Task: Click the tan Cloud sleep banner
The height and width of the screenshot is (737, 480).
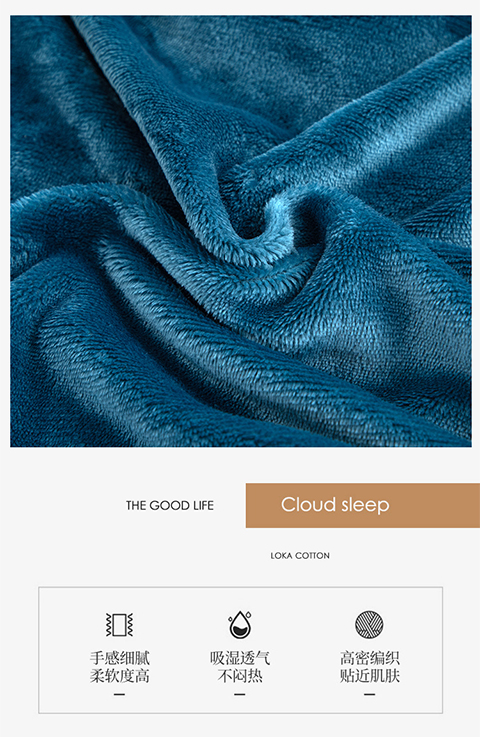Action: (363, 505)
